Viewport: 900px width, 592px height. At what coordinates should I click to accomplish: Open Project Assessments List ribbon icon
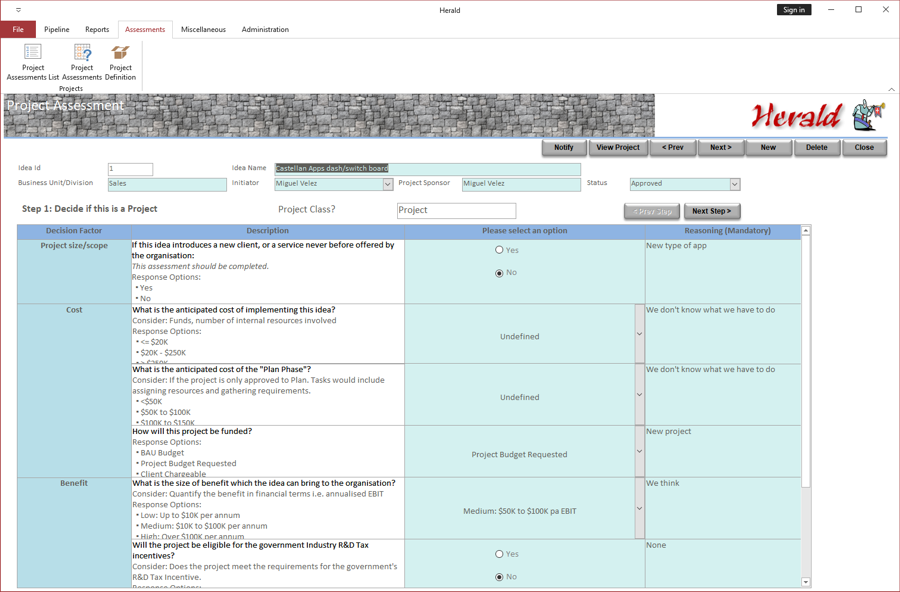[33, 62]
